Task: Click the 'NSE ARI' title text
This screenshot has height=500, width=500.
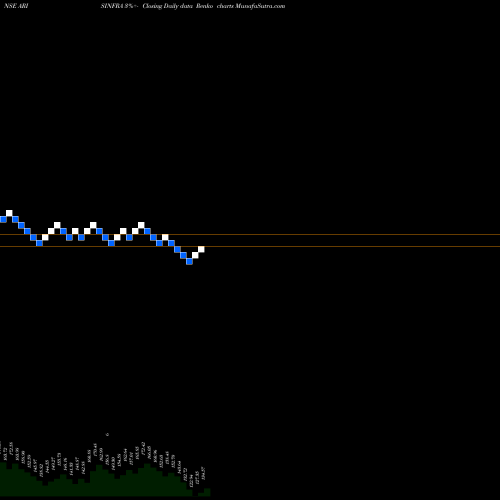Action: [x=16, y=6]
